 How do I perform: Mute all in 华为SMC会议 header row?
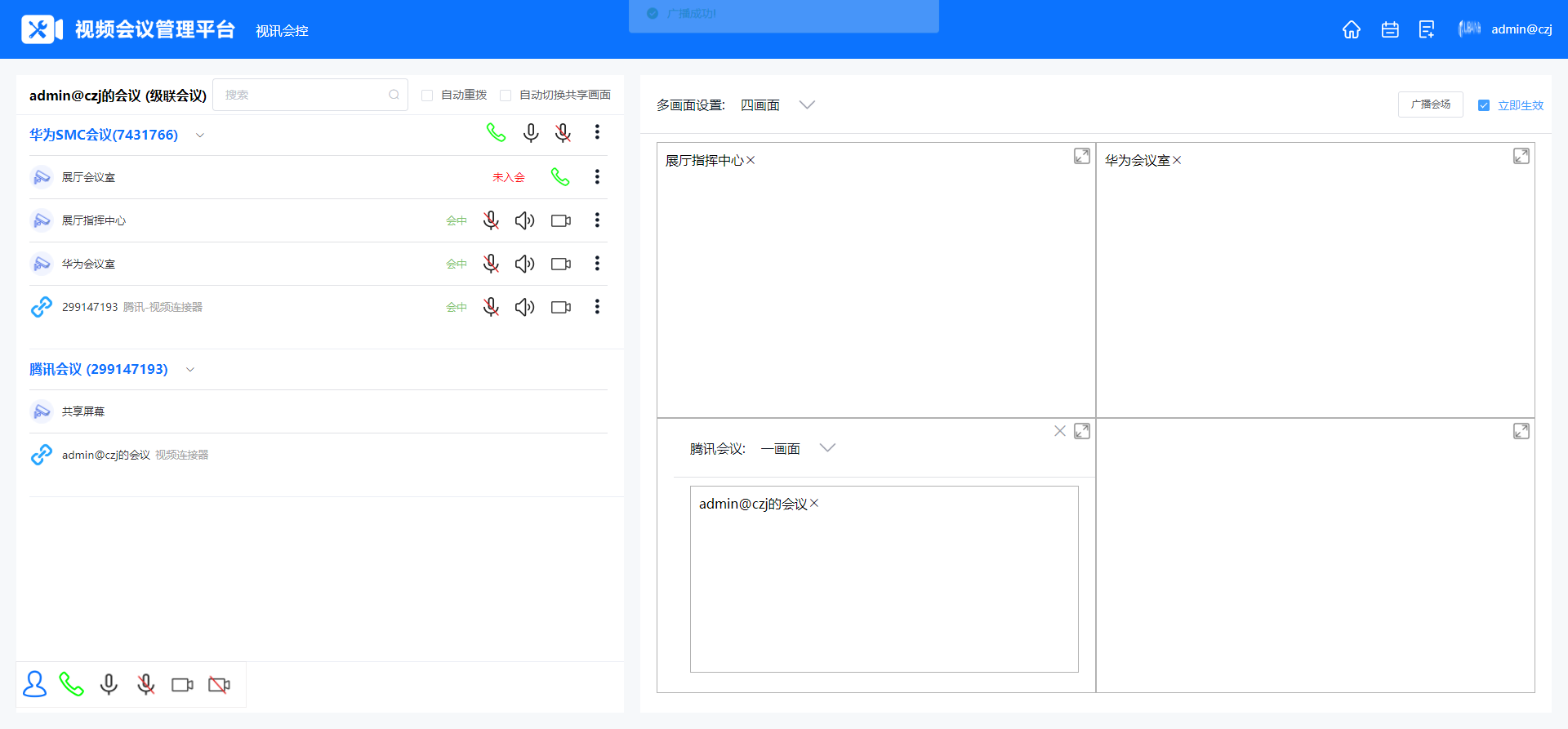[563, 132]
